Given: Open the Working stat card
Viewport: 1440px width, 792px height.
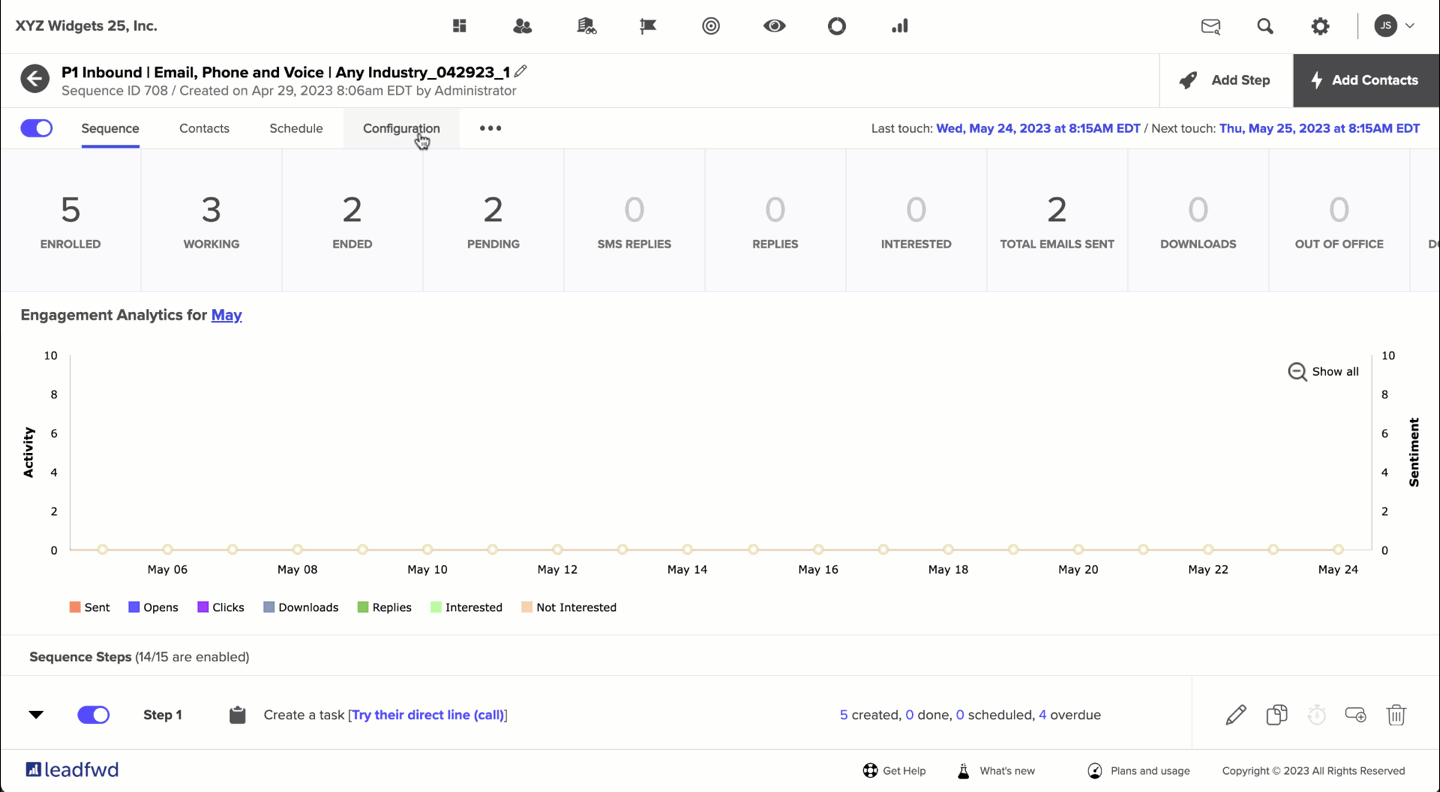Looking at the screenshot, I should click(x=211, y=221).
